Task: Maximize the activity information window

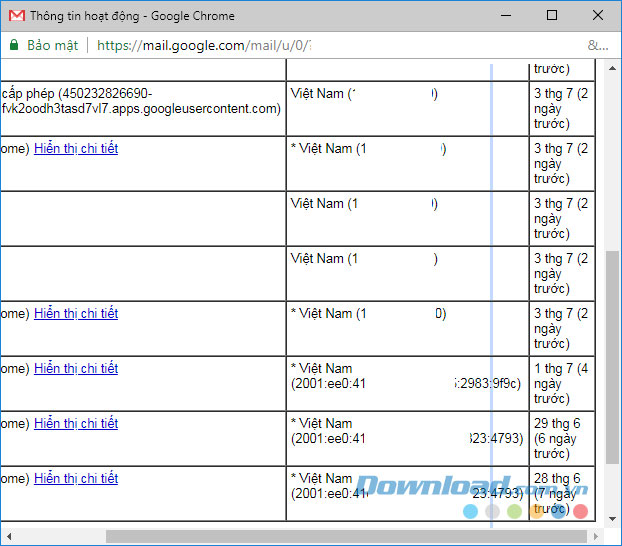Action: click(552, 16)
